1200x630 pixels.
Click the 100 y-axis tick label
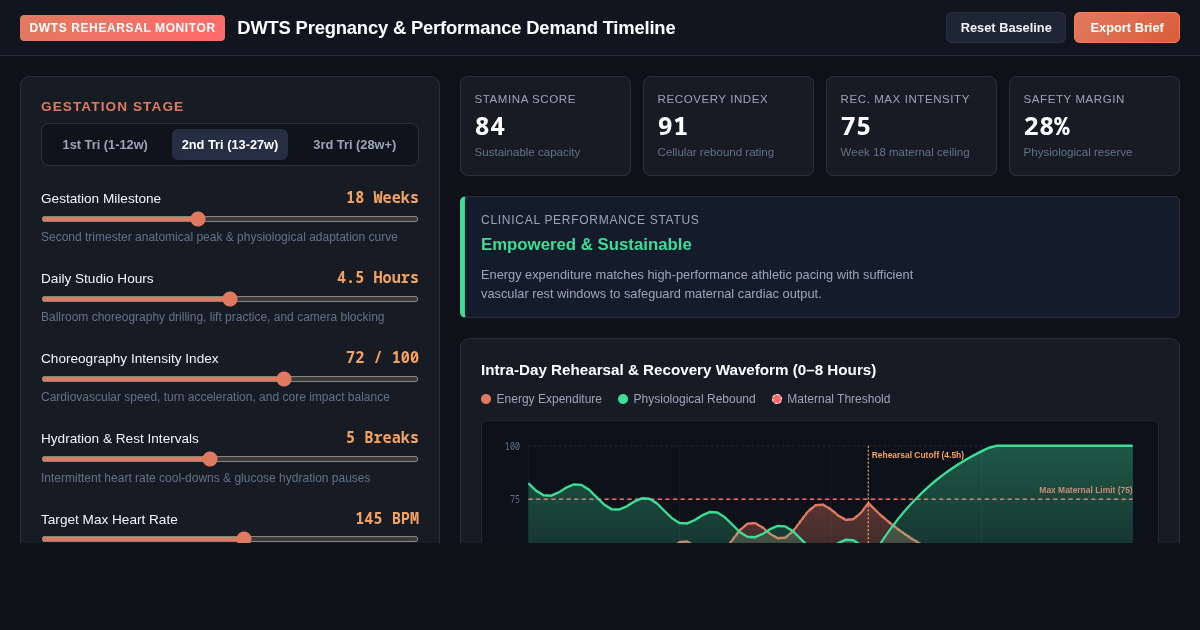click(512, 447)
